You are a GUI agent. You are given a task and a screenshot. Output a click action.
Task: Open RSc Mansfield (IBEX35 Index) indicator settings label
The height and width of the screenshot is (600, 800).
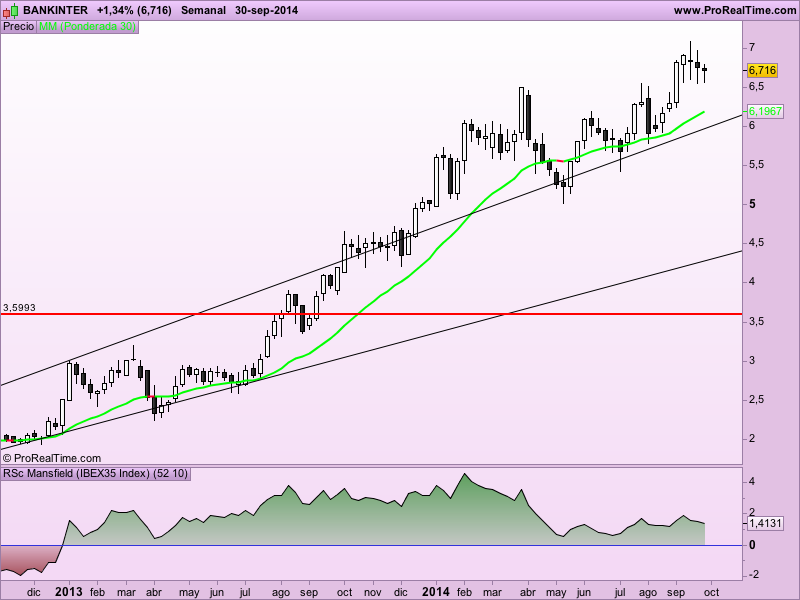[x=96, y=473]
